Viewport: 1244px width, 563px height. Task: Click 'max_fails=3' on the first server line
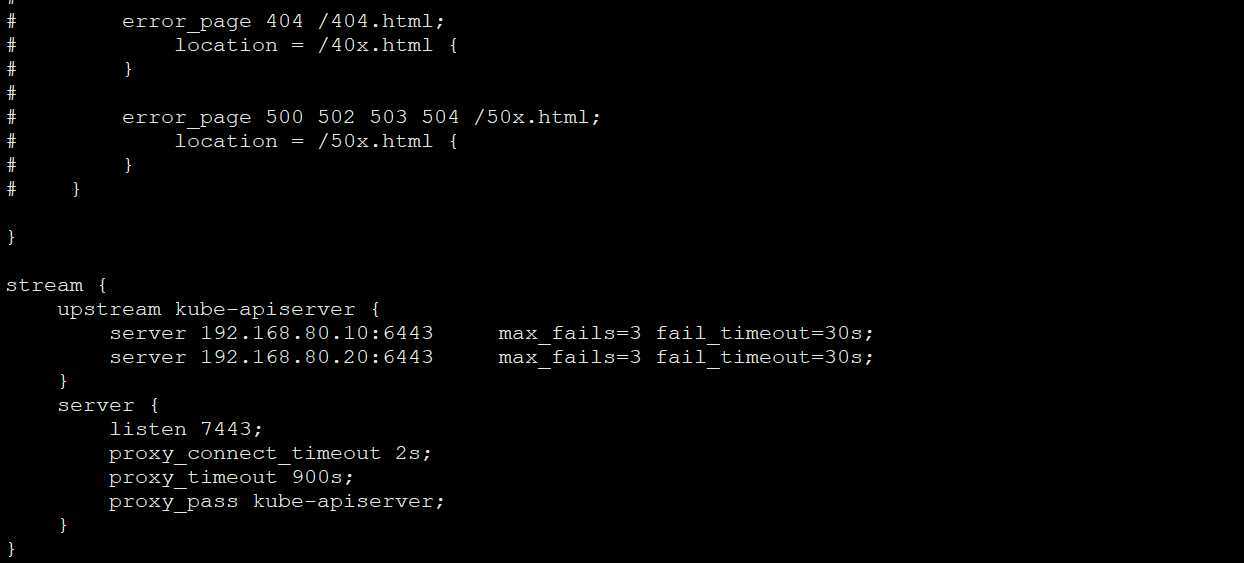tap(570, 333)
